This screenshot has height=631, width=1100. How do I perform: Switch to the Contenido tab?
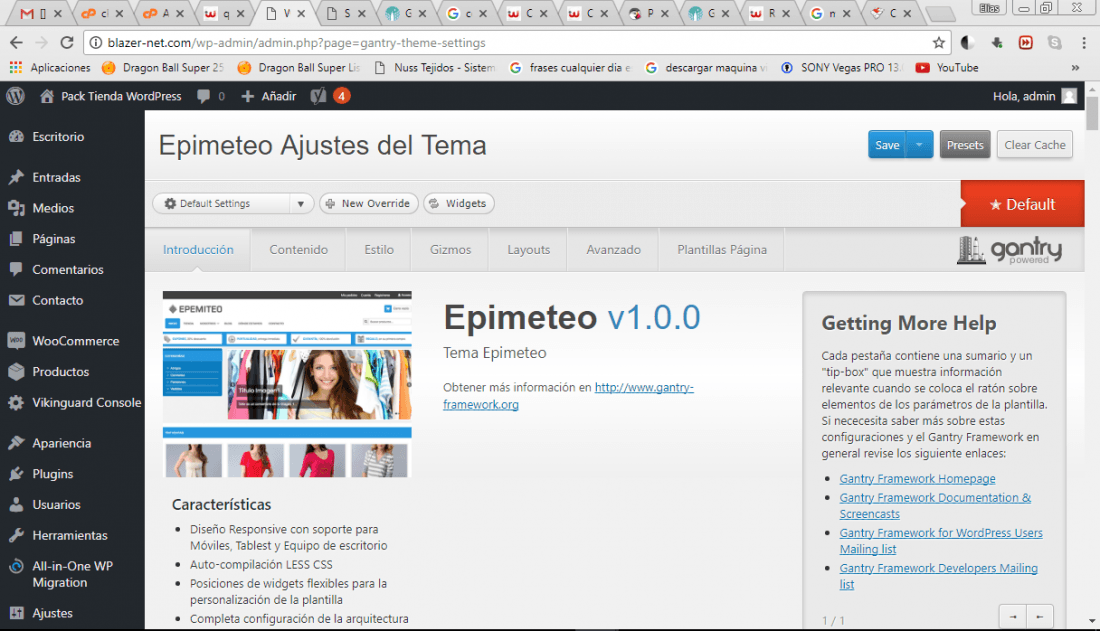298,249
